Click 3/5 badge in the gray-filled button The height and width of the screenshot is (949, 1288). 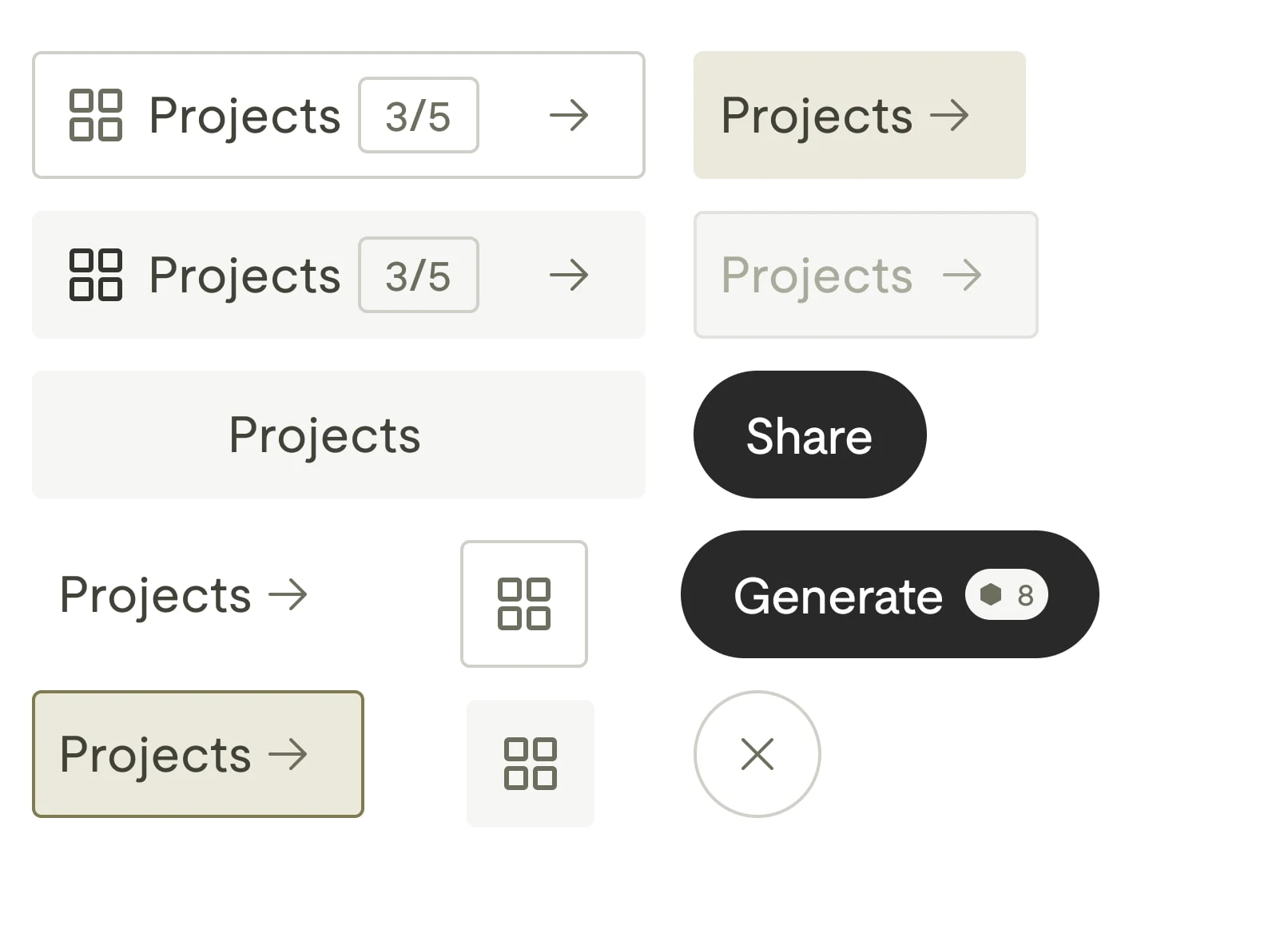click(418, 275)
